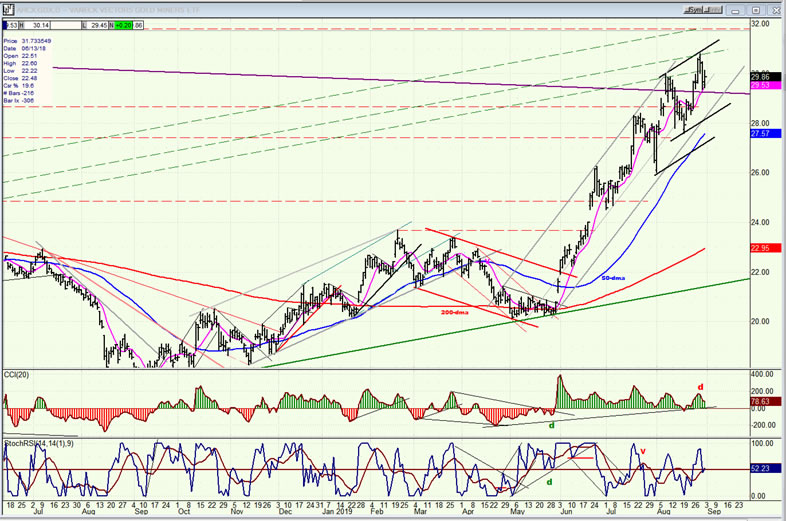This screenshot has height=521, width=786.
Task: Click the StochRSI value tag 52.23
Action: (x=765, y=468)
